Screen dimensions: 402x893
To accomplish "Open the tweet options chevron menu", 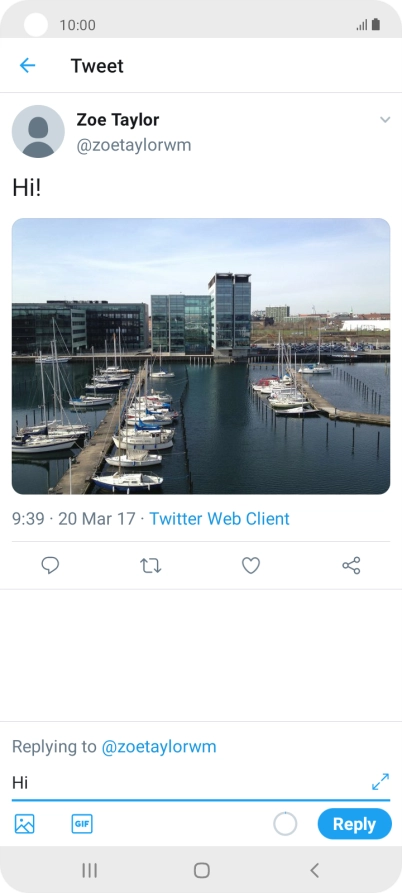I will (385, 120).
